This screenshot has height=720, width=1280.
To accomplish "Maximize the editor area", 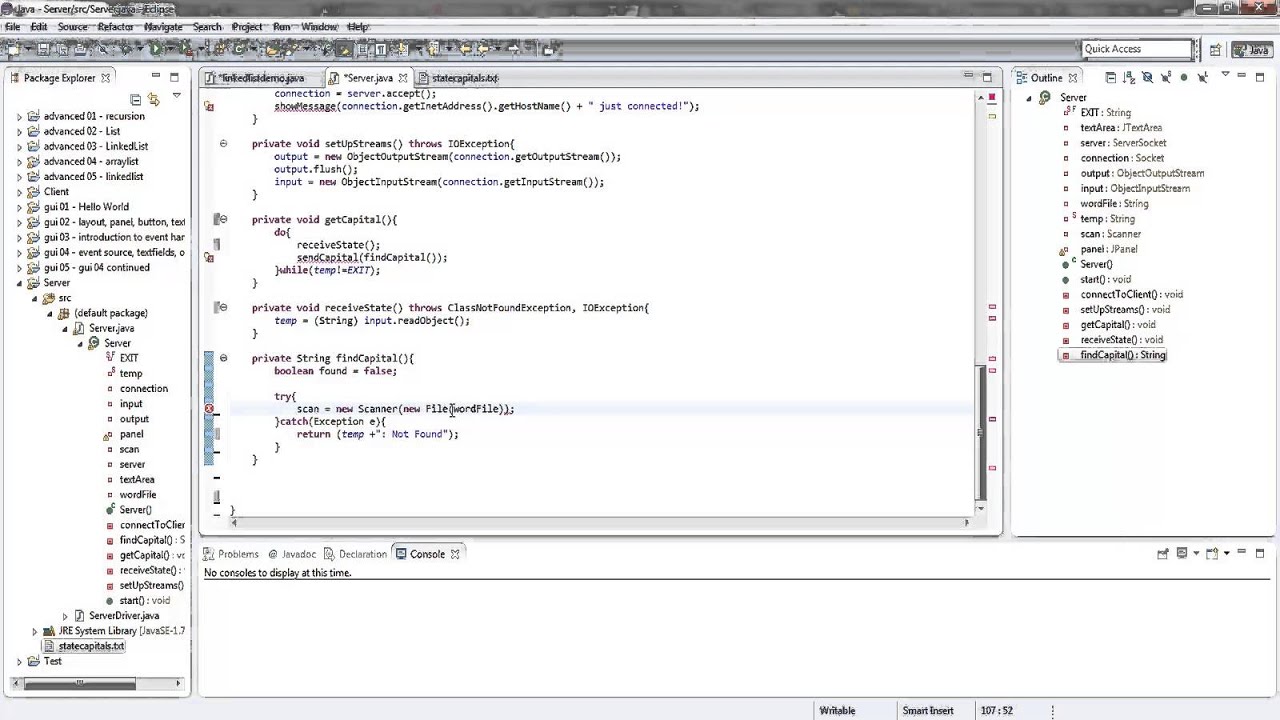I will point(987,77).
